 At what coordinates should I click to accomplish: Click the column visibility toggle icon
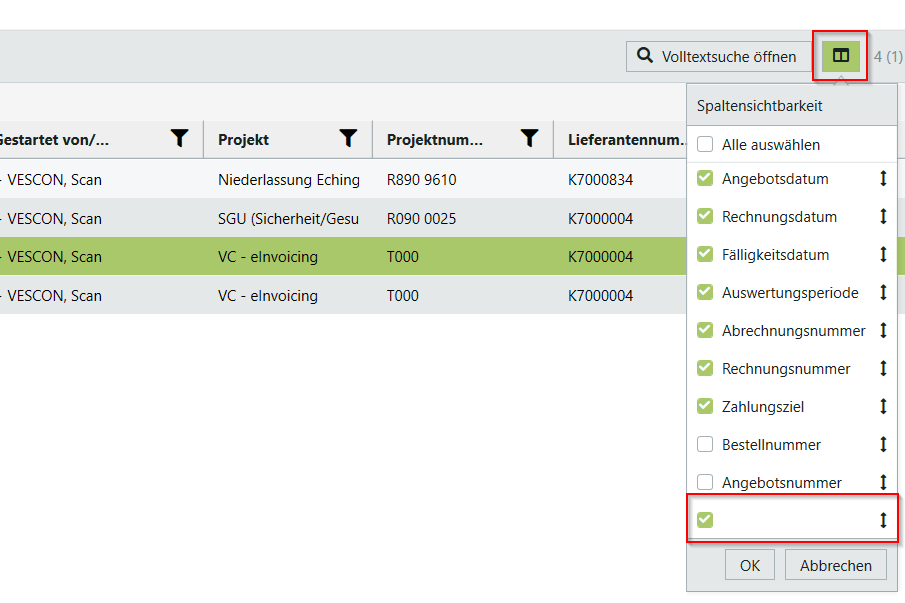pyautogui.click(x=841, y=56)
